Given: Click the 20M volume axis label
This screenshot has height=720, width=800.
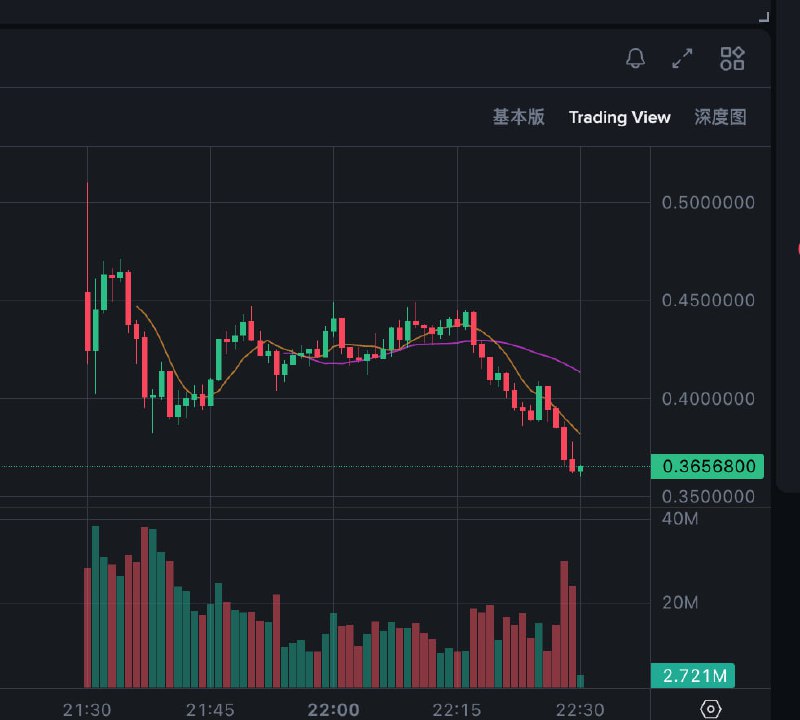Looking at the screenshot, I should pyautogui.click(x=679, y=603).
